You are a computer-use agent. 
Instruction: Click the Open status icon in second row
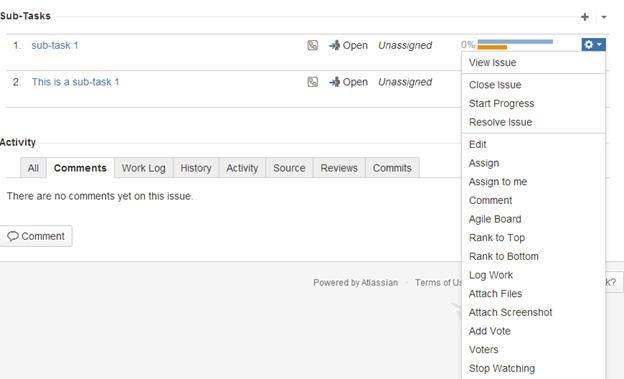pyautogui.click(x=334, y=82)
